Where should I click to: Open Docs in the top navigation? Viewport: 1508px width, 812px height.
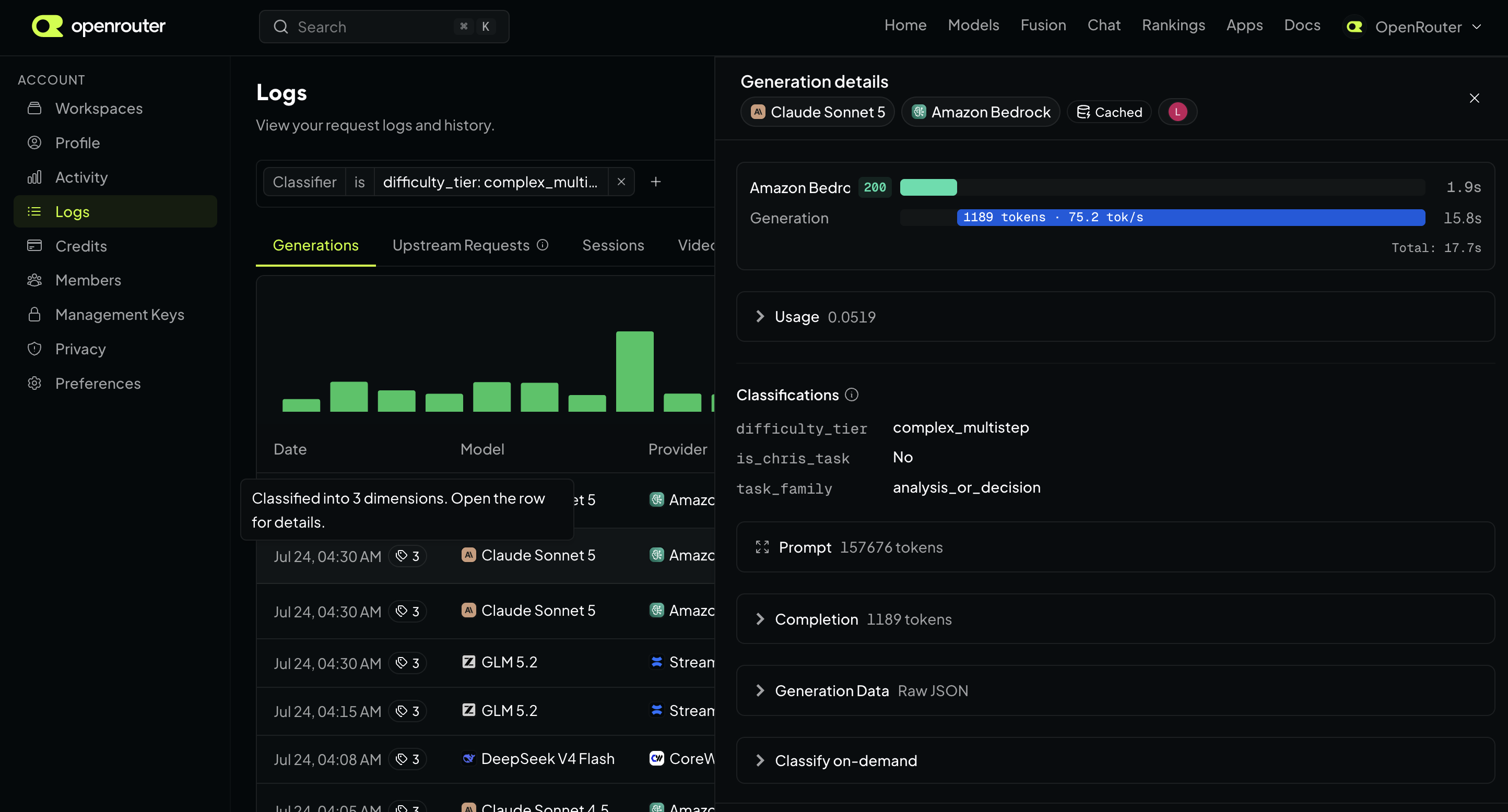point(1302,25)
